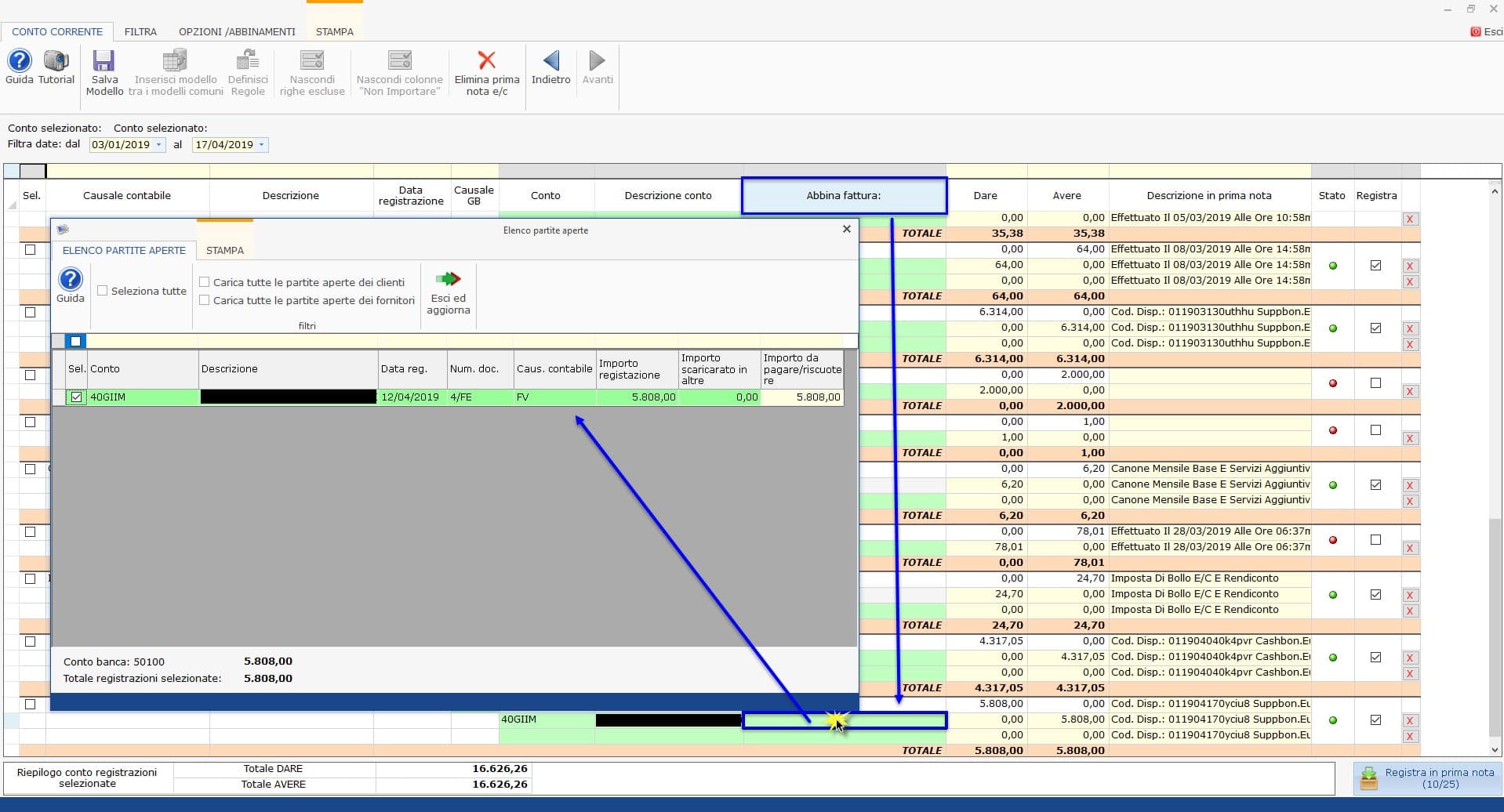This screenshot has height=812, width=1504.
Task: Uncheck the 40GIIM row selection checkbox
Action: point(76,397)
